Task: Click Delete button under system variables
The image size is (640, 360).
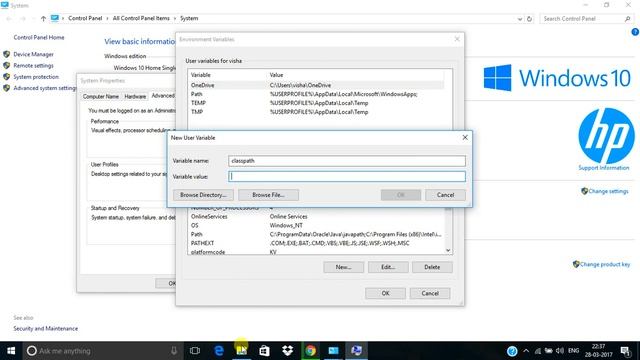Action: [432, 267]
